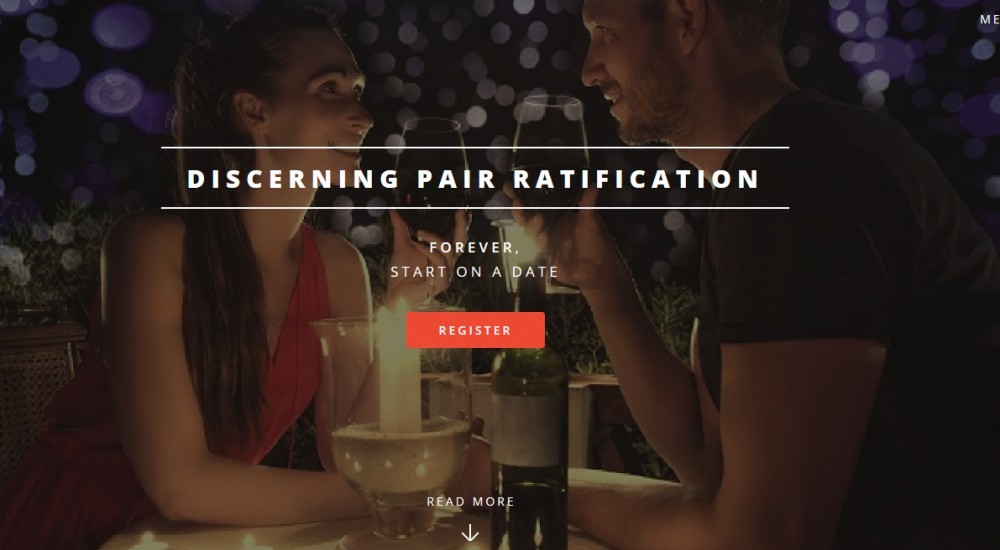Click the downward arrow icon below READ MORE
The image size is (1000, 550).
click(x=470, y=533)
